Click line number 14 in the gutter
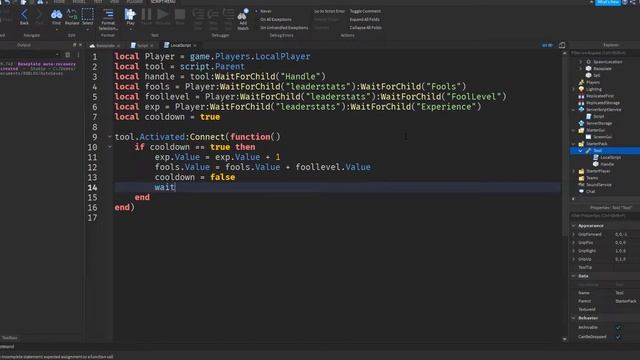The width and height of the screenshot is (640, 360). [92, 187]
